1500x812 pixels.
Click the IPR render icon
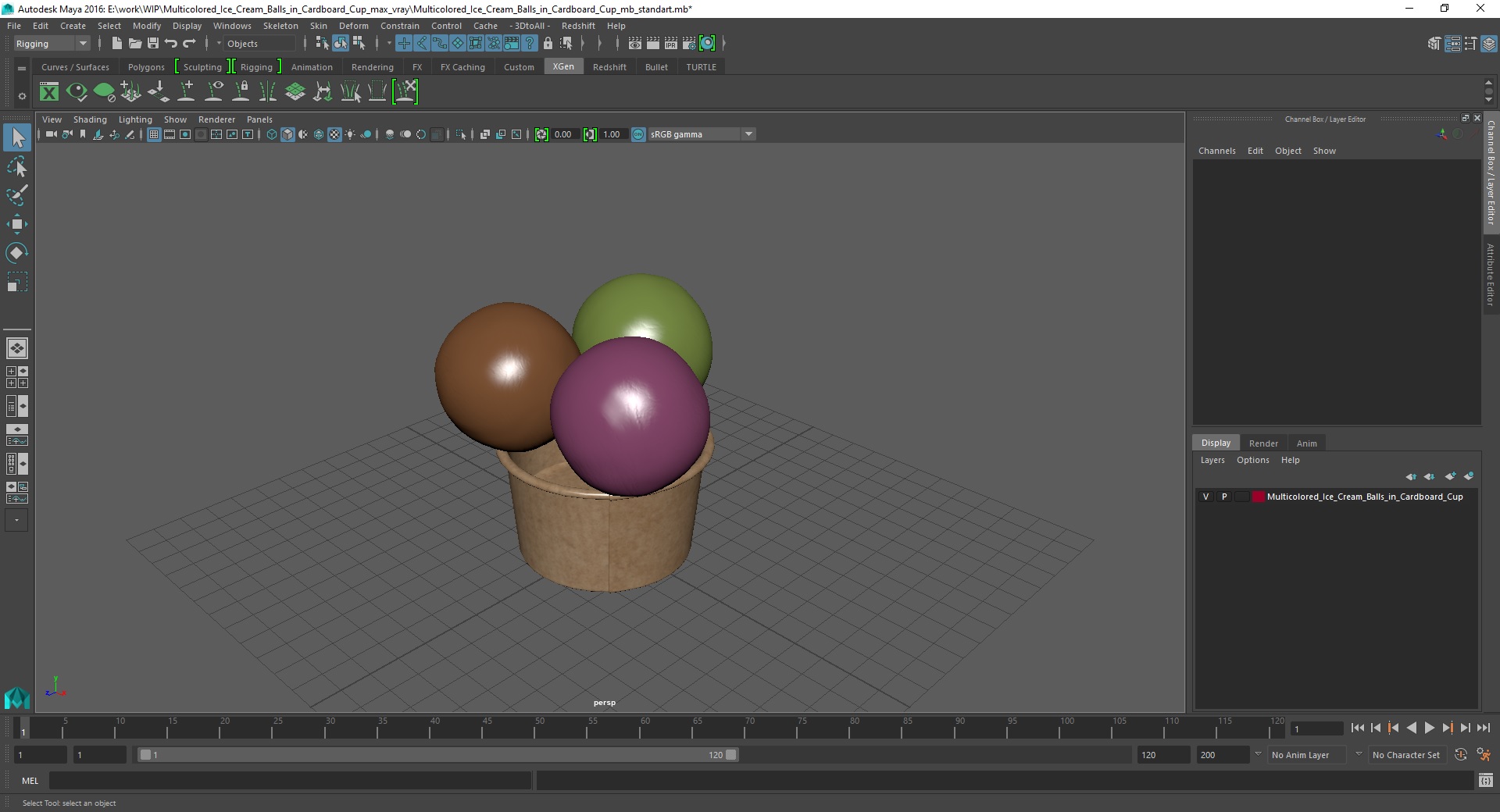click(x=671, y=44)
